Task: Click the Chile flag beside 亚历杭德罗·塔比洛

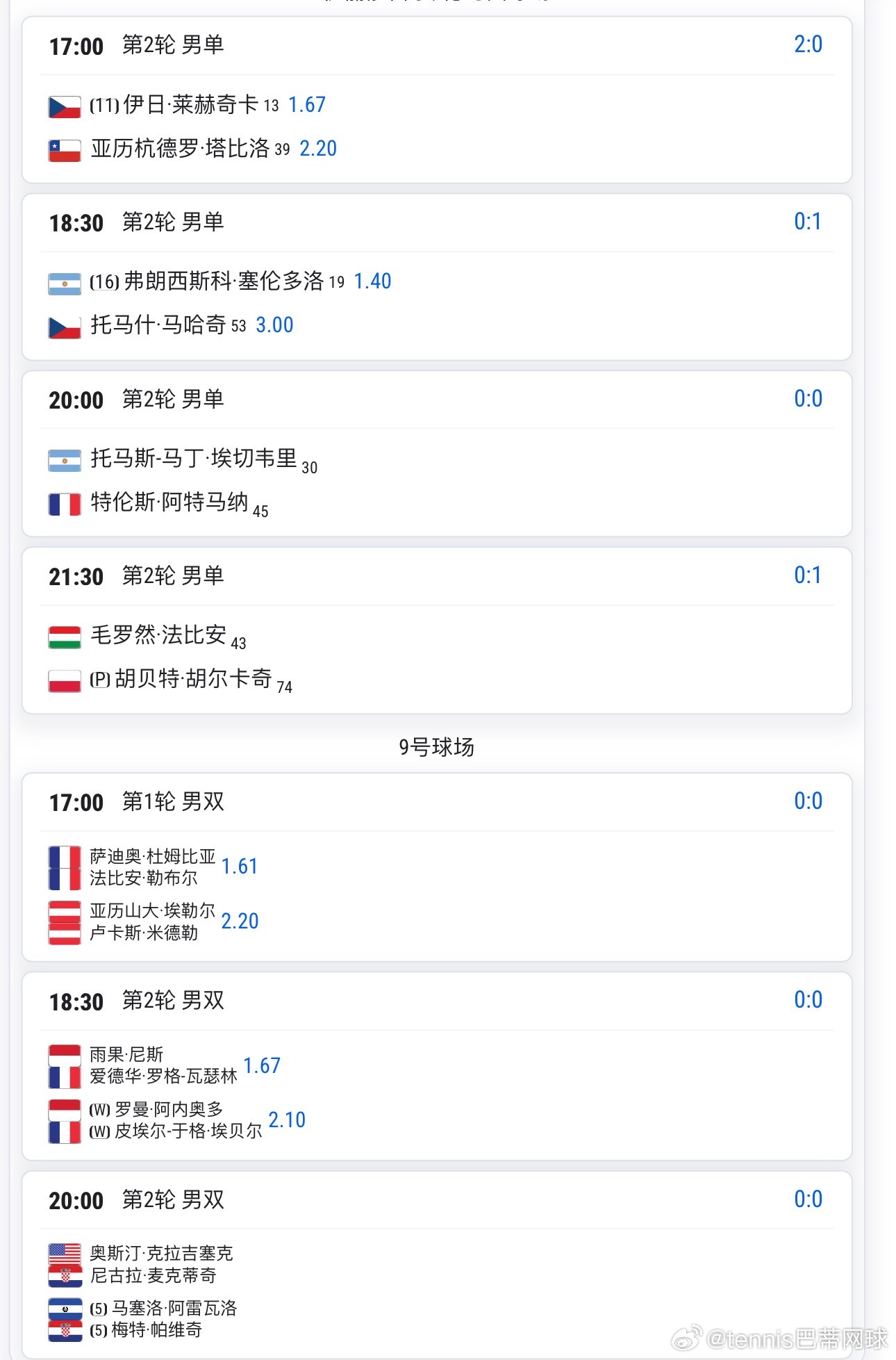Action: coord(65,150)
